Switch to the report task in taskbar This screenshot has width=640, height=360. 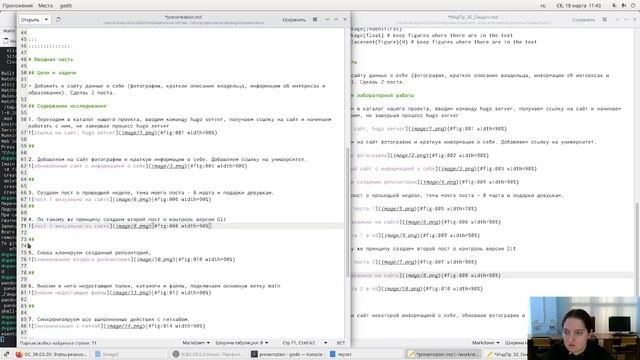(341, 354)
